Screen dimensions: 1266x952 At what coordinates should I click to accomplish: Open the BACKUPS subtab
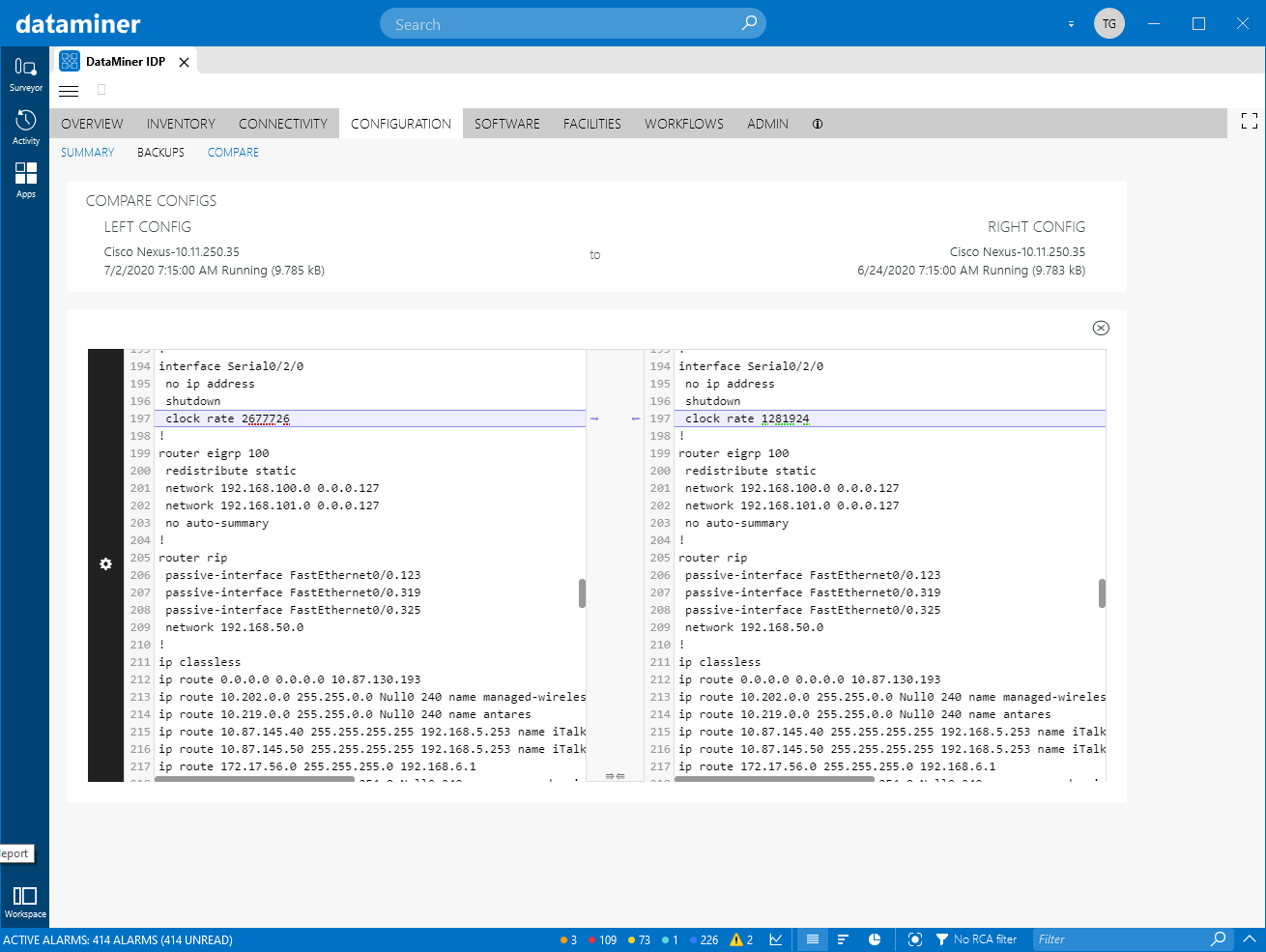click(160, 153)
